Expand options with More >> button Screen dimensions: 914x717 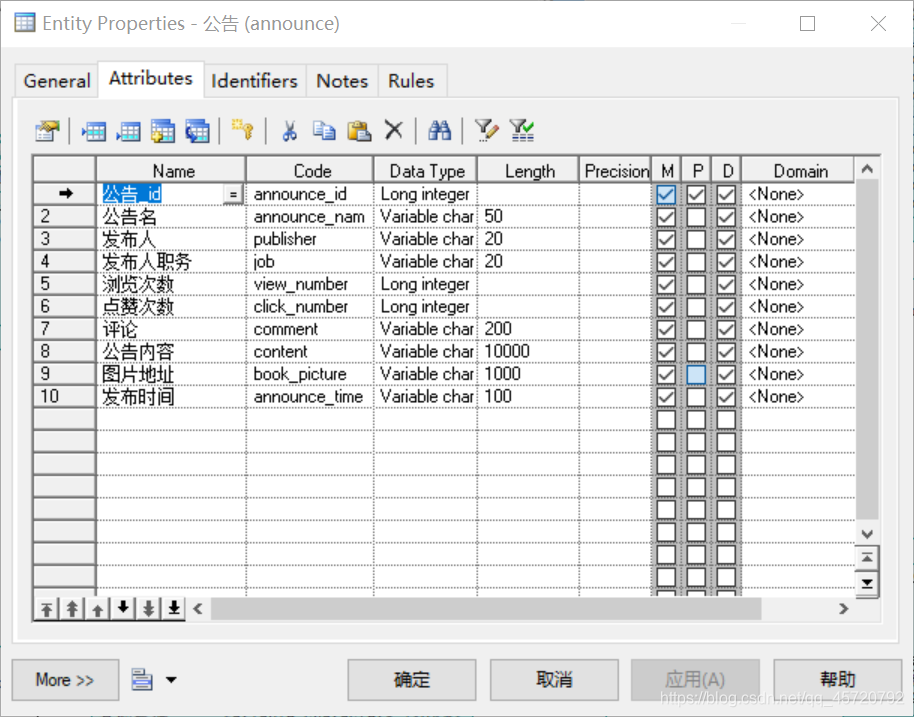pyautogui.click(x=65, y=680)
